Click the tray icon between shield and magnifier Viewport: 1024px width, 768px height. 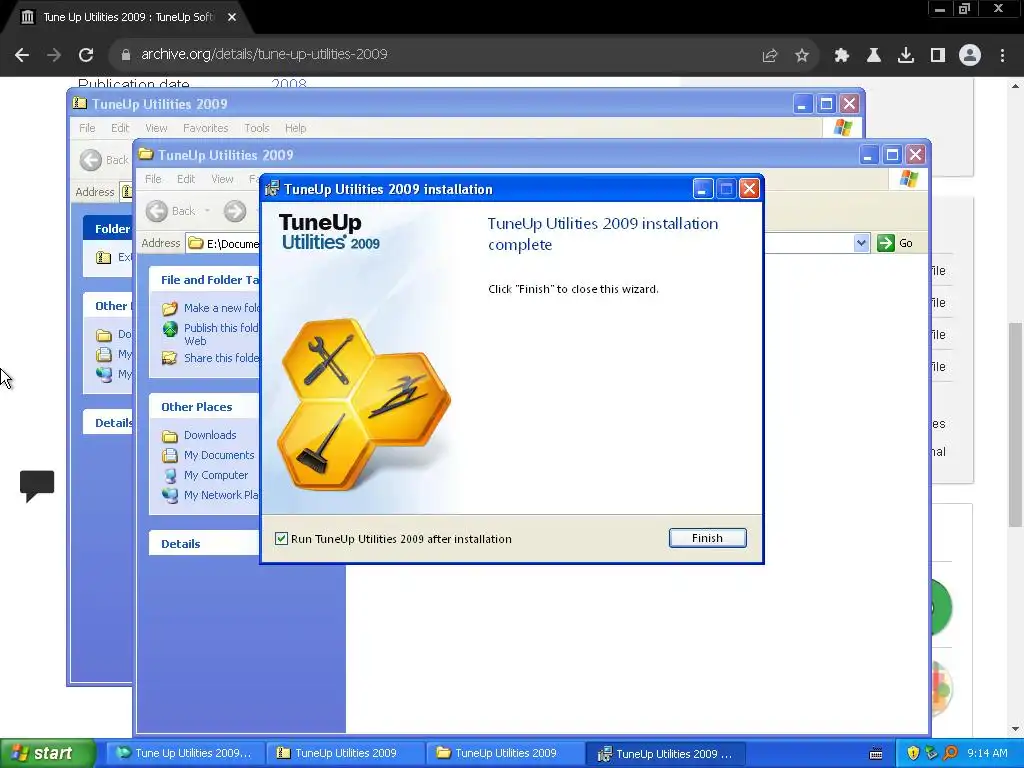point(931,754)
